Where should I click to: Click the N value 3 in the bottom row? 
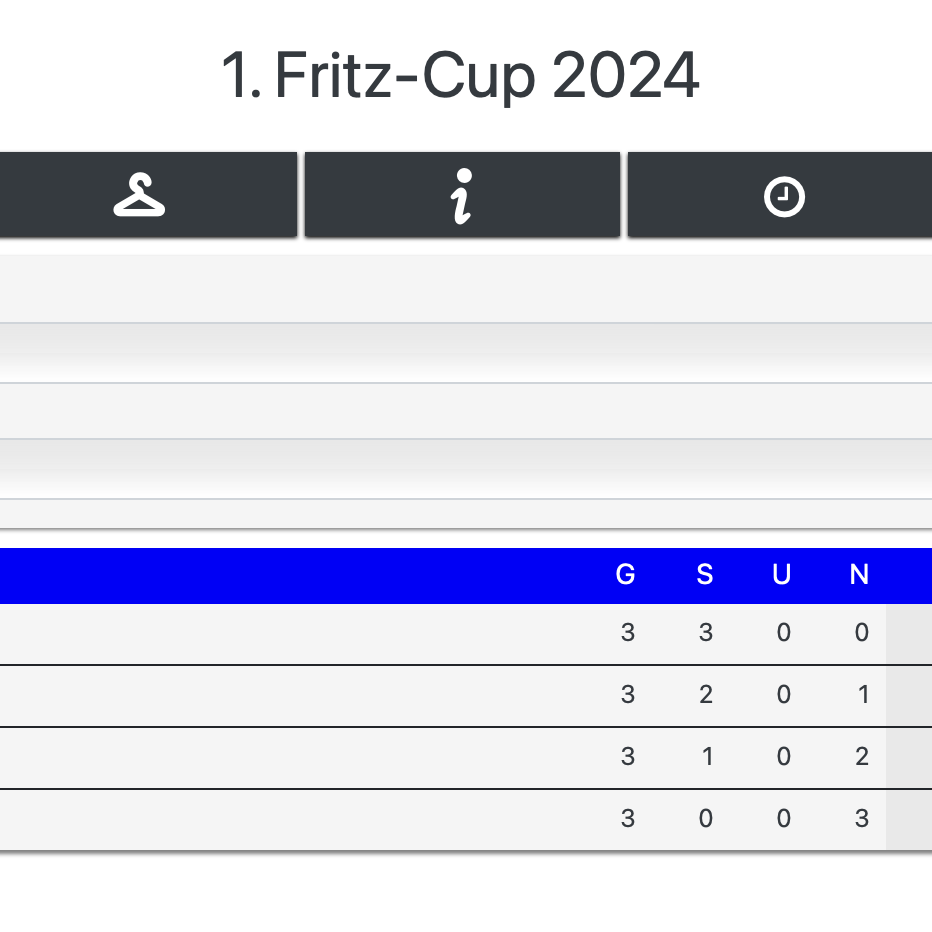(862, 820)
